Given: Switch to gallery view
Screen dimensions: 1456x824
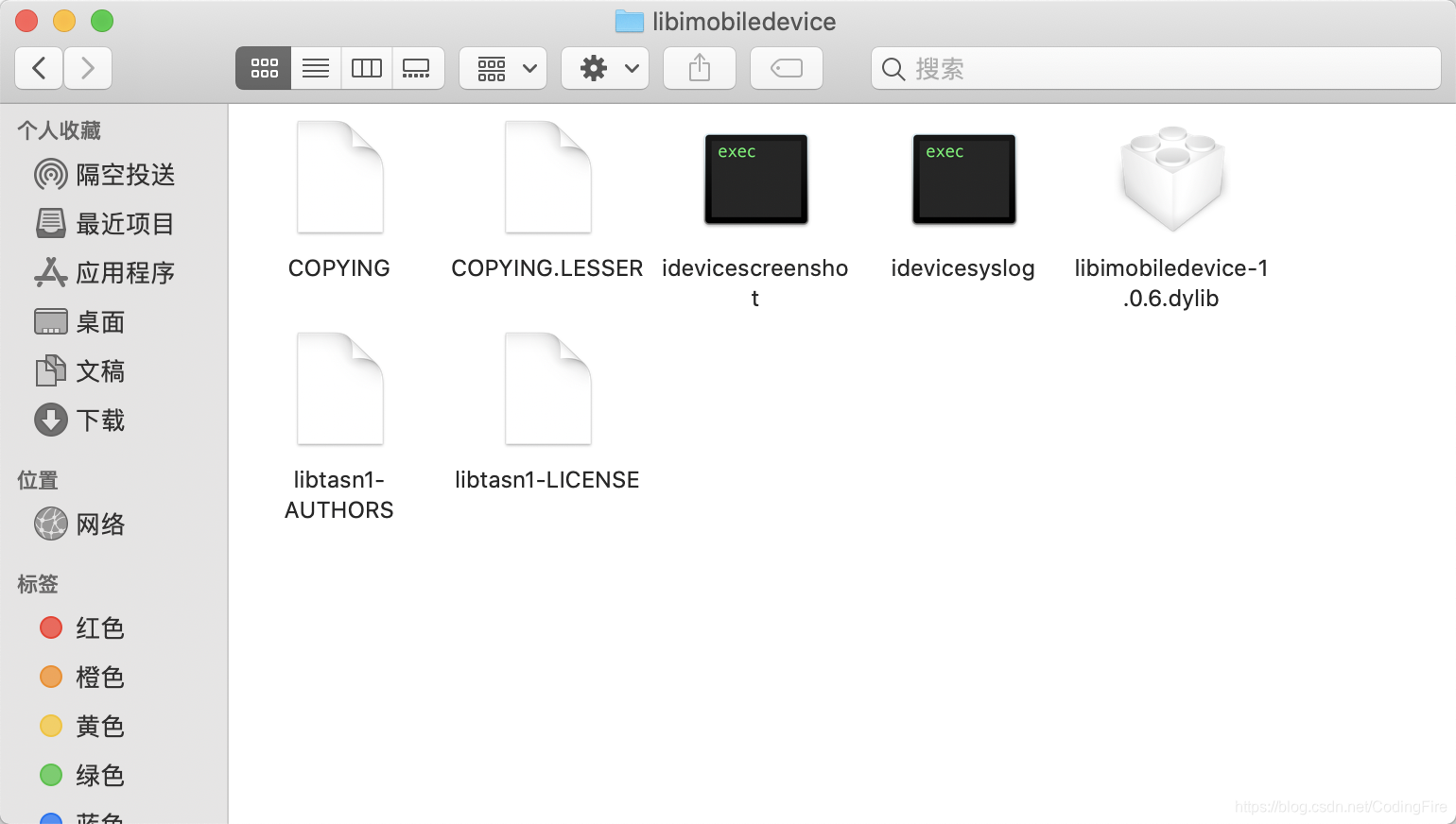Looking at the screenshot, I should (x=417, y=68).
